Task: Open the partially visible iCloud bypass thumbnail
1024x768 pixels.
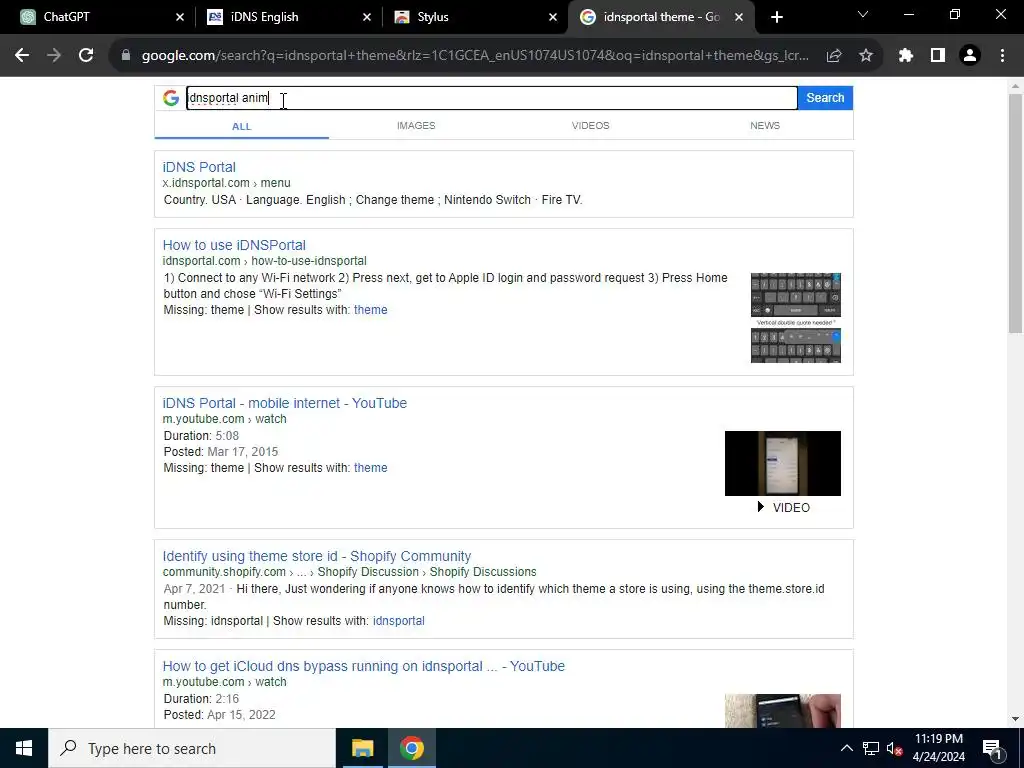Action: tap(782, 711)
